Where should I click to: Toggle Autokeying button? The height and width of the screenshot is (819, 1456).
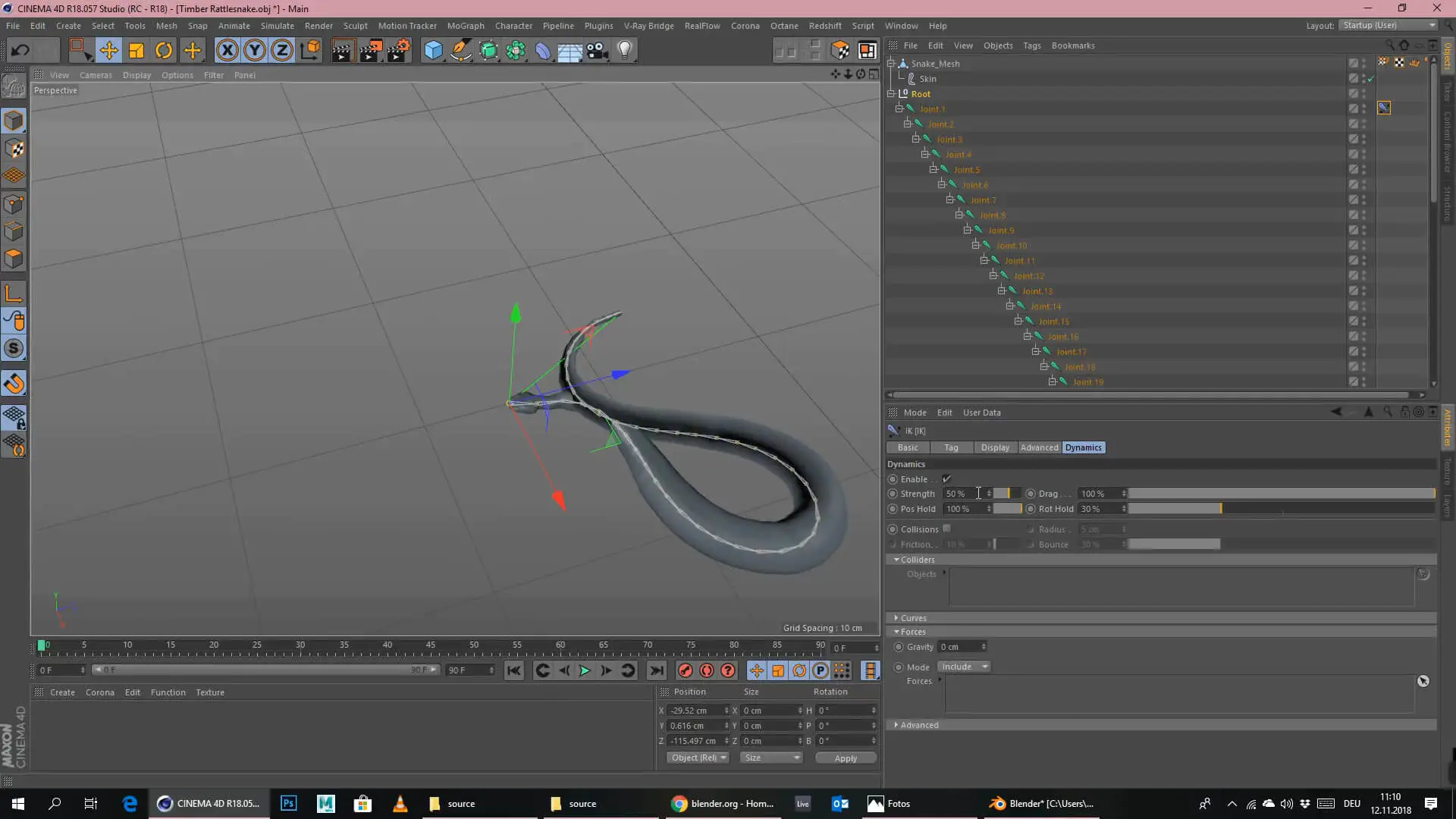[706, 670]
